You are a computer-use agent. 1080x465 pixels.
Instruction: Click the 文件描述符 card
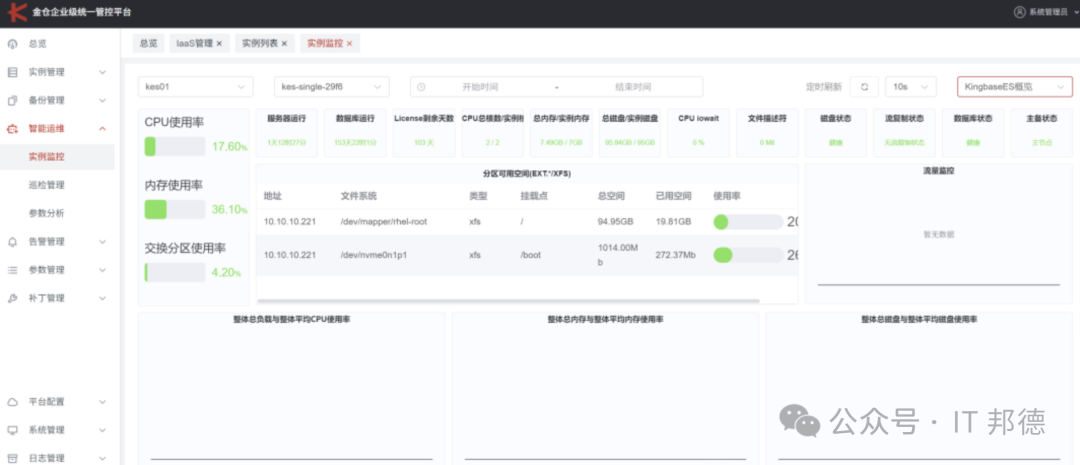tap(767, 133)
